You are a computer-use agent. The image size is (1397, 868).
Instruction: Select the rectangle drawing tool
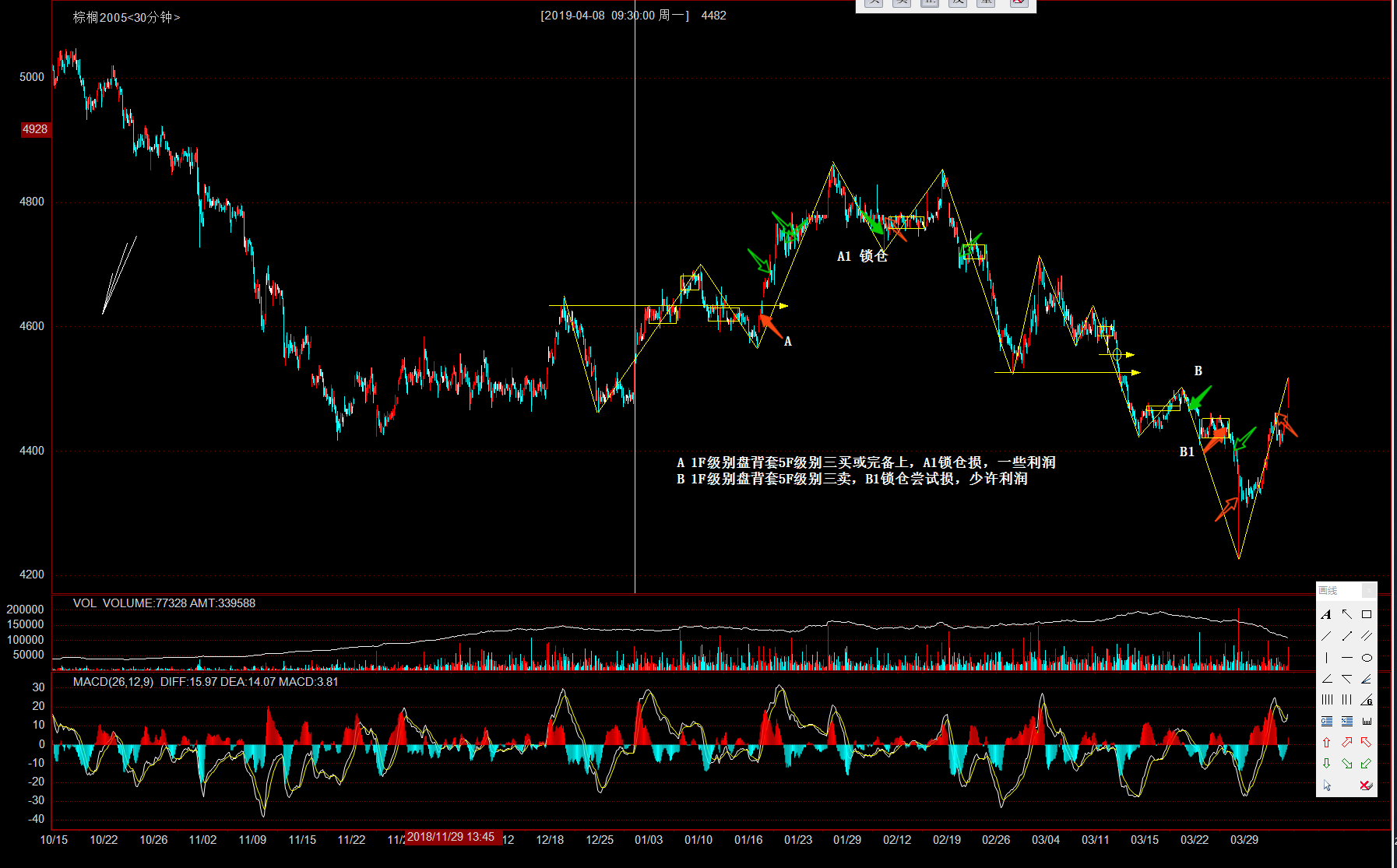tap(1367, 614)
